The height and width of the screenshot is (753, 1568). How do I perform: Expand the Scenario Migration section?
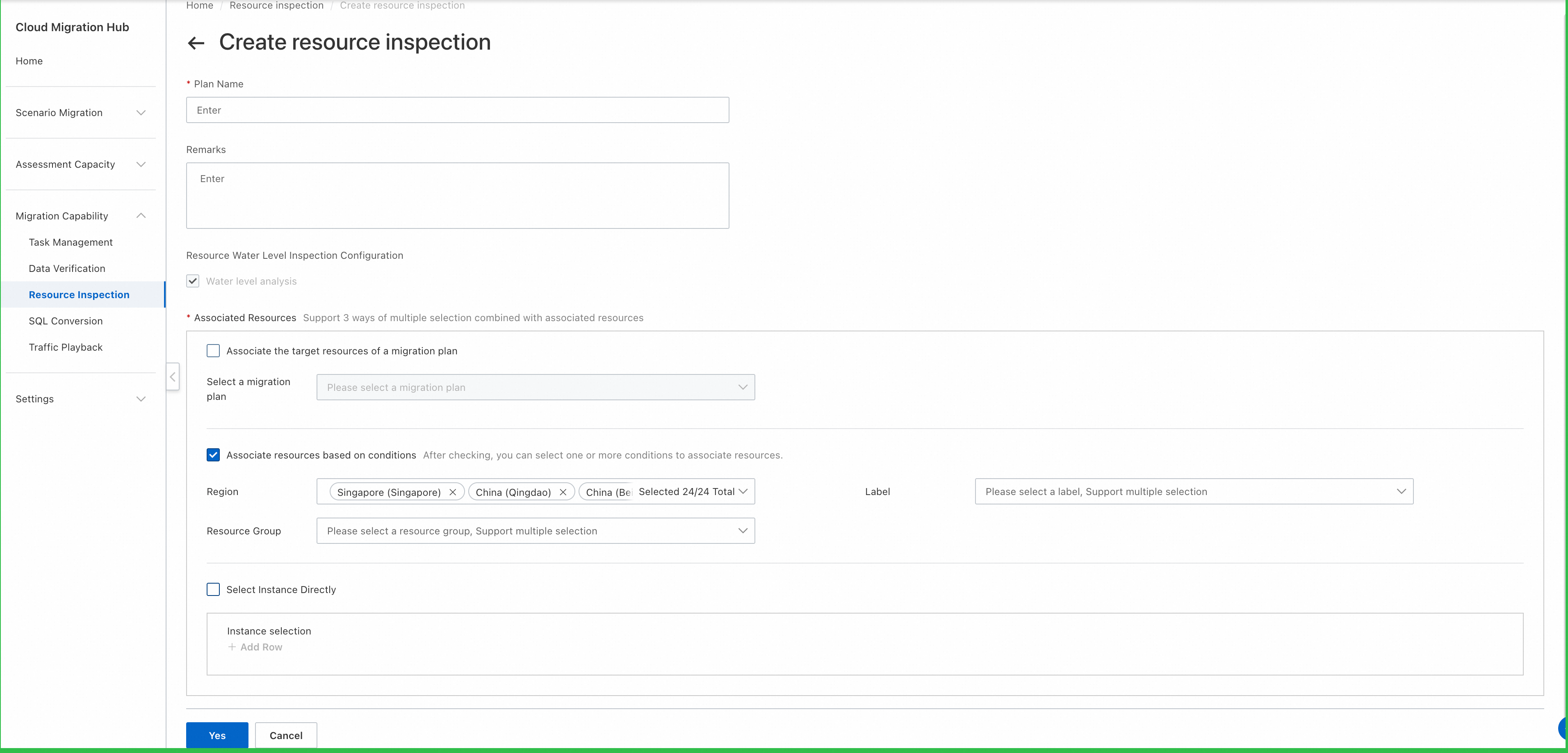pyautogui.click(x=141, y=113)
